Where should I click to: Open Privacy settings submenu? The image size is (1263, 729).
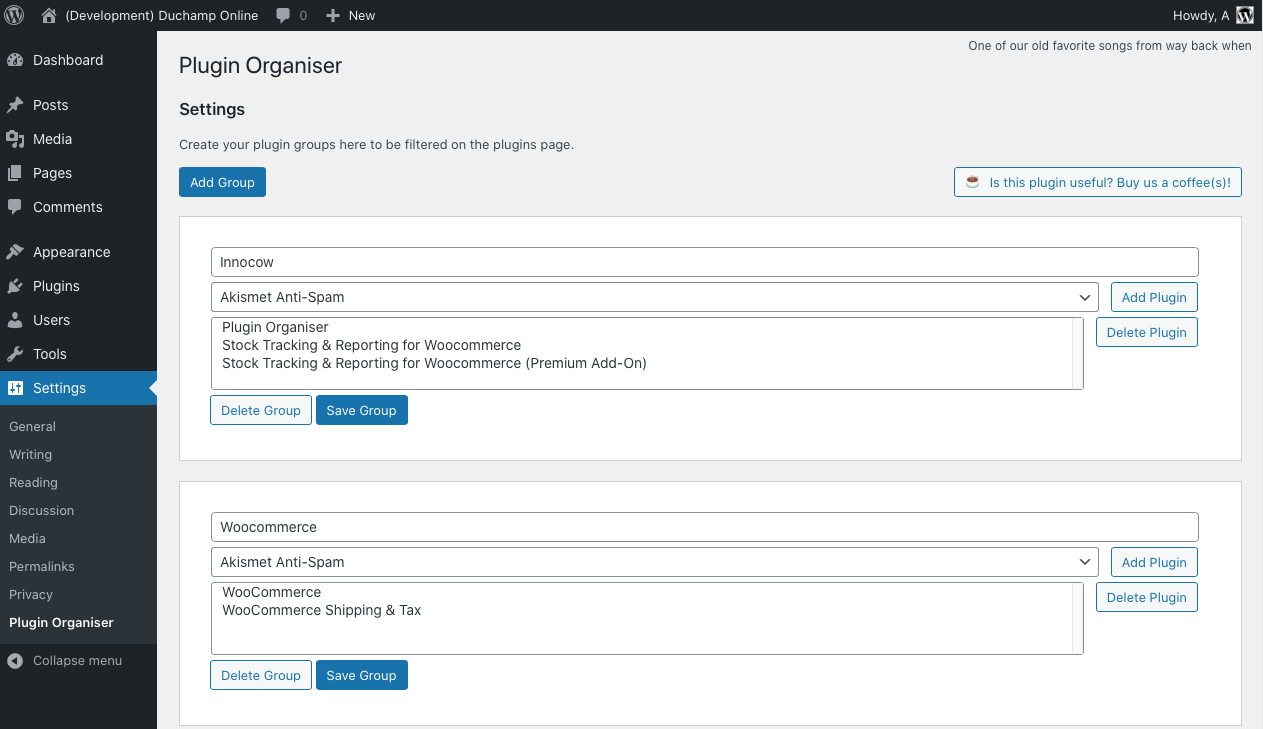(x=31, y=594)
